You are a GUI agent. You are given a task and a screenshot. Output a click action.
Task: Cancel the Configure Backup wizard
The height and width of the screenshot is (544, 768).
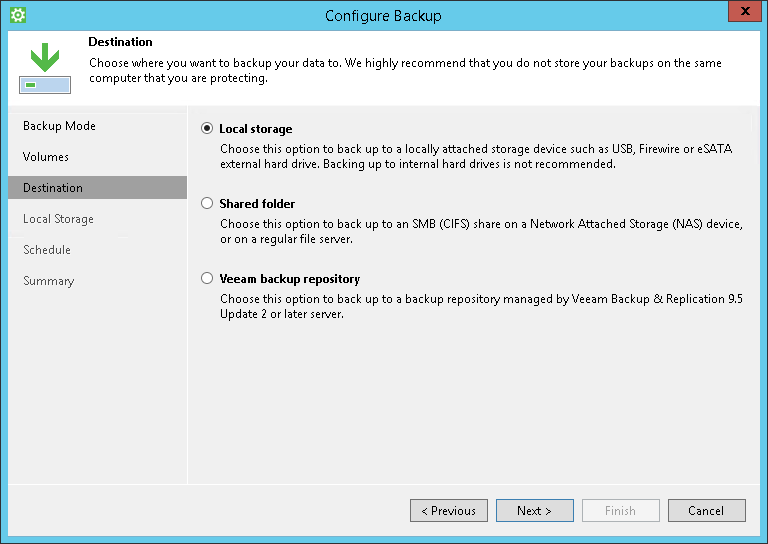[x=707, y=511]
